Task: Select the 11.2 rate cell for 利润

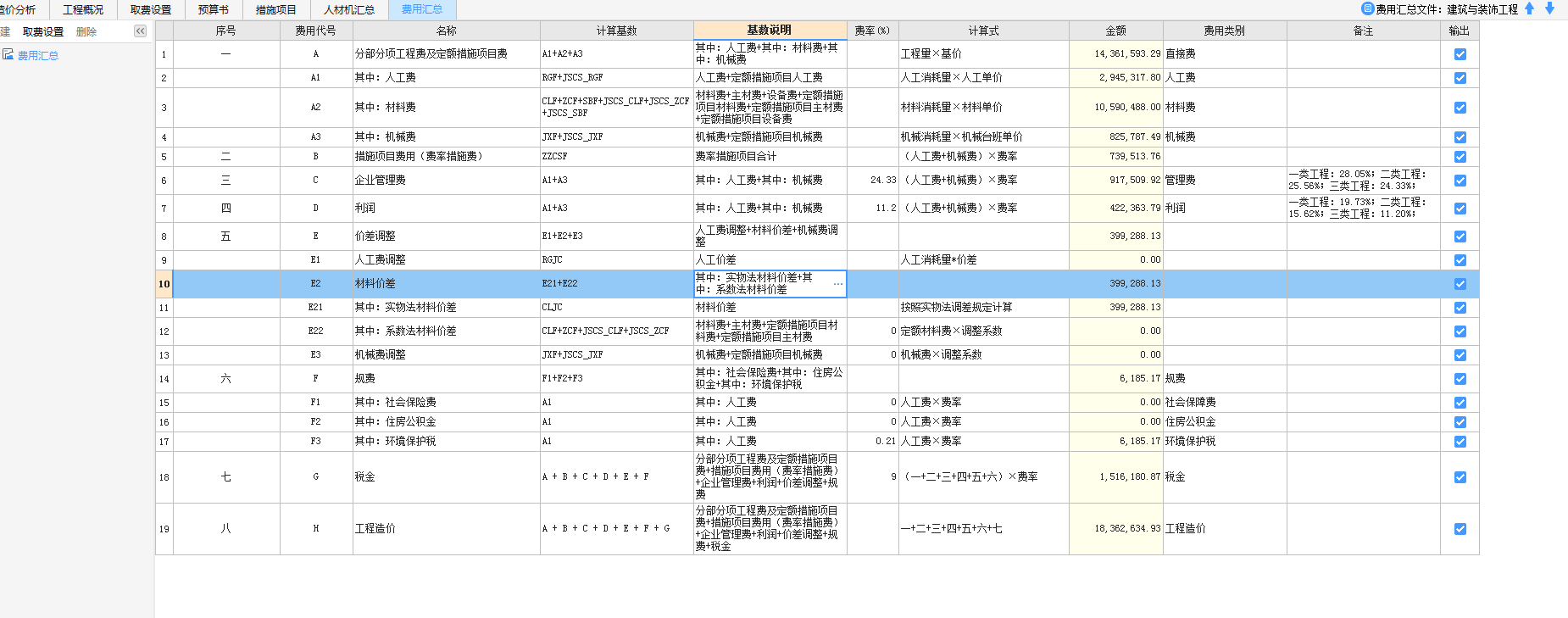Action: [x=873, y=209]
